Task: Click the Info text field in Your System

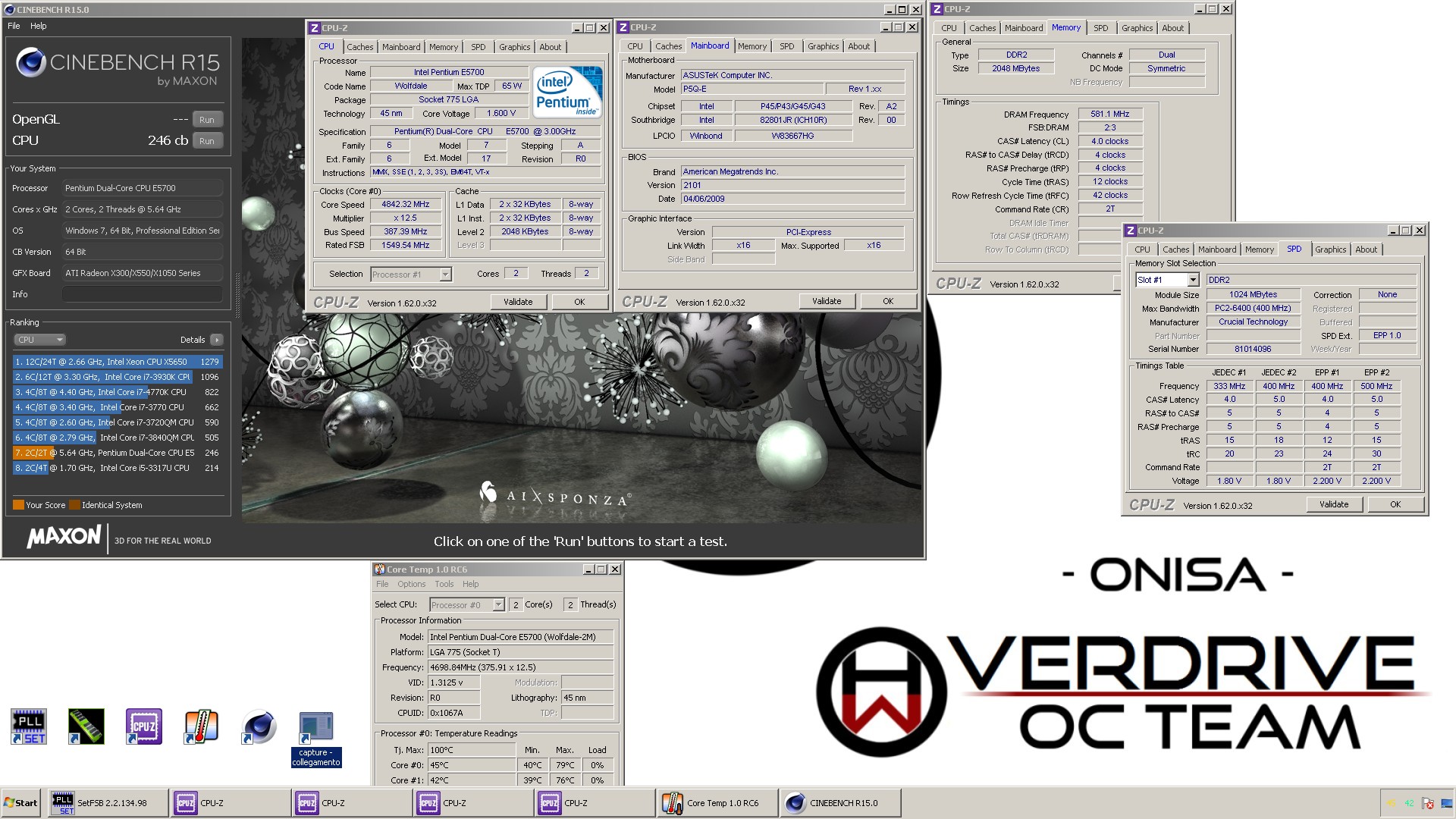Action: tap(143, 294)
